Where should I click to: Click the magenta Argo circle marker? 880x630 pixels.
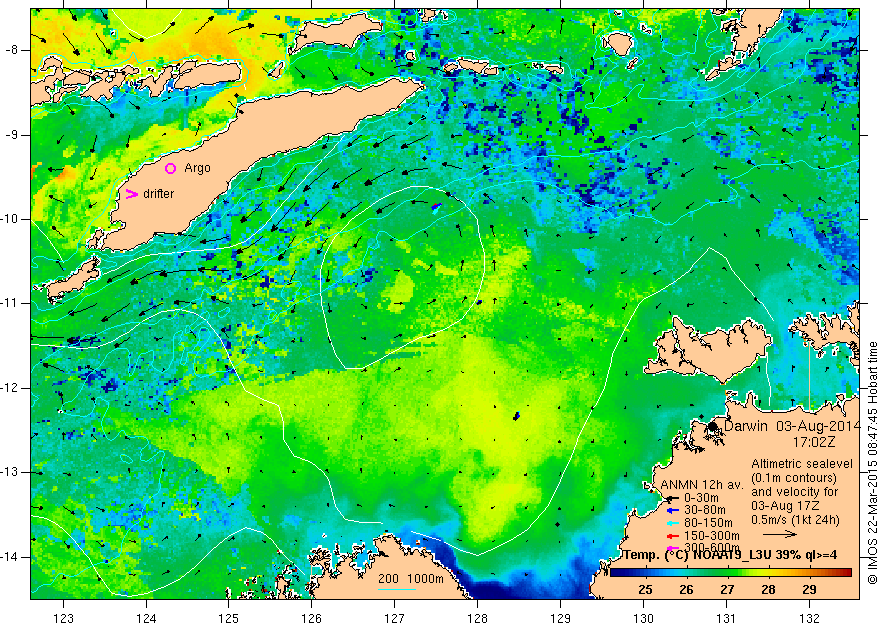171,168
